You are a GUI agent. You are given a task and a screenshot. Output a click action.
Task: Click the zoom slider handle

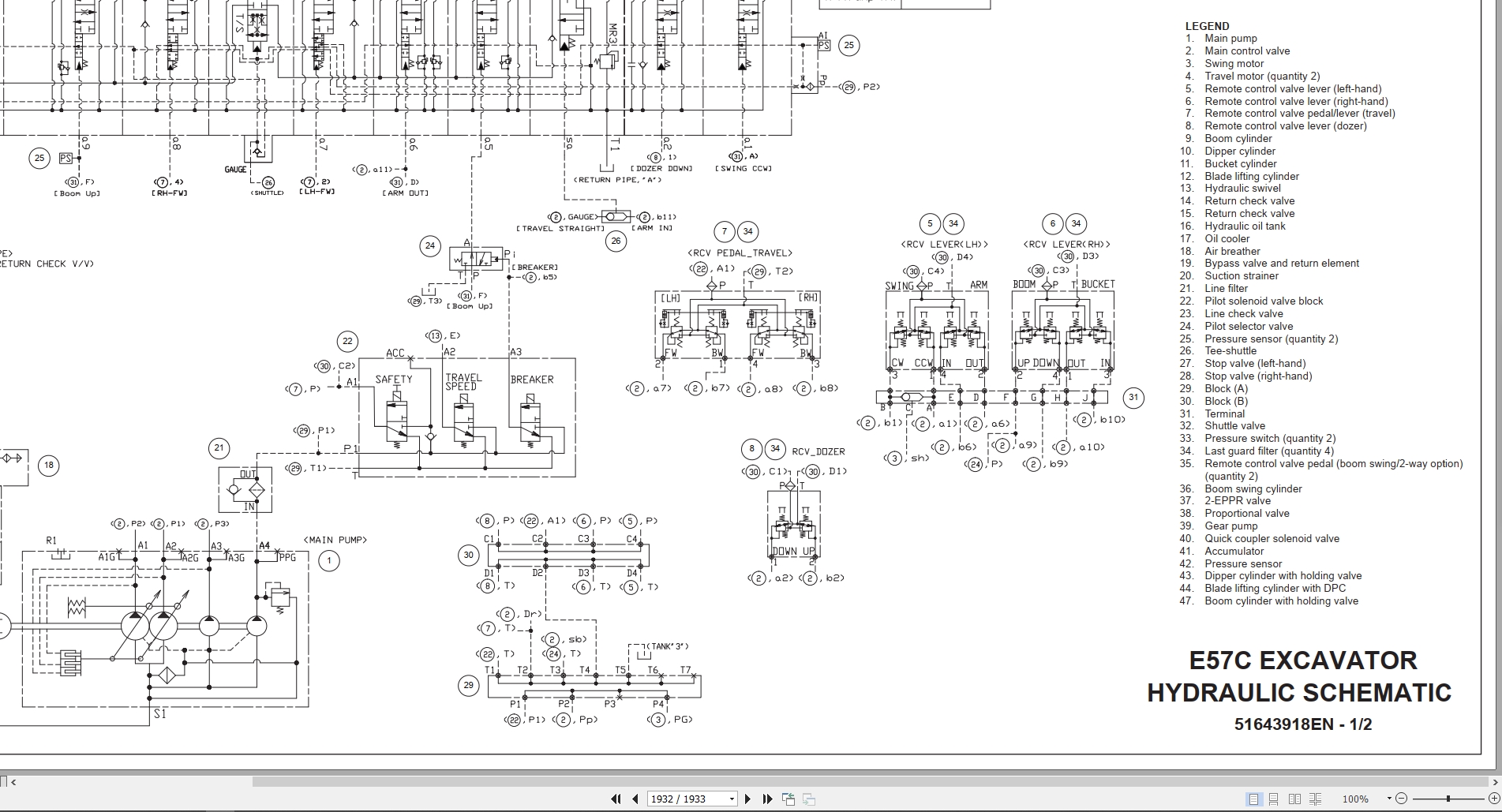[1448, 799]
